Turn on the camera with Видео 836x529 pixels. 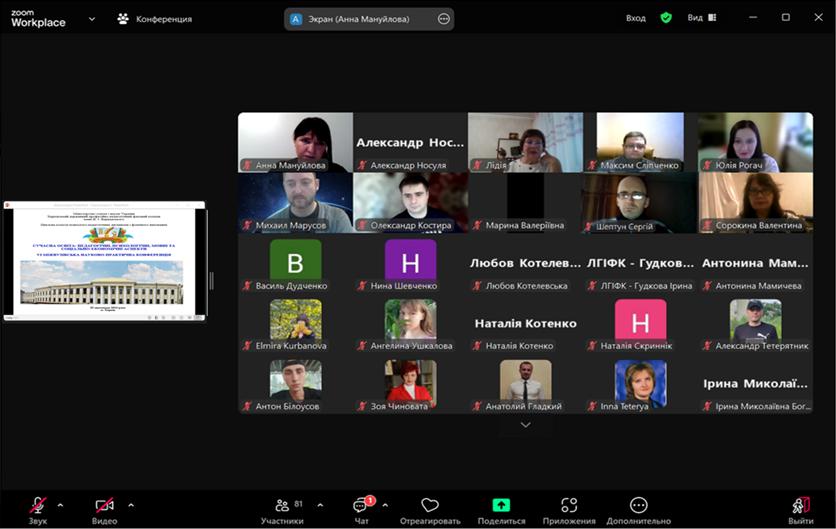coord(104,508)
